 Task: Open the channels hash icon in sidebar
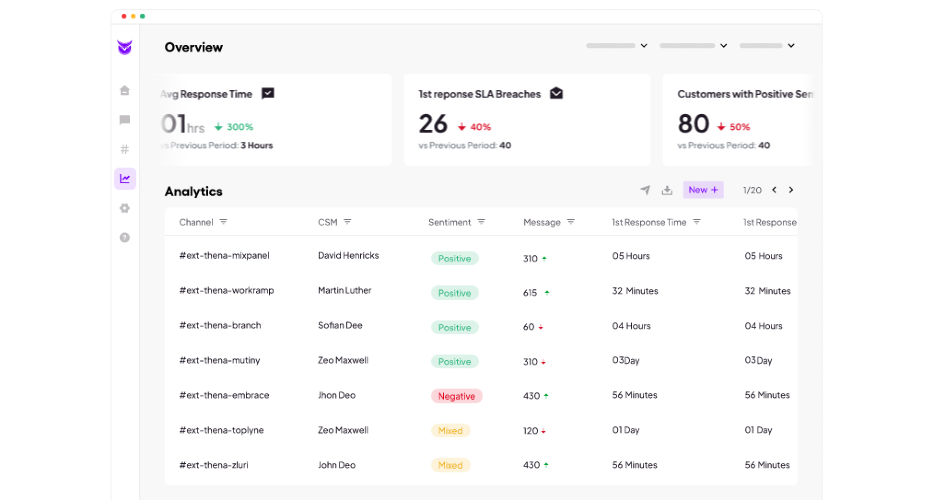point(124,149)
